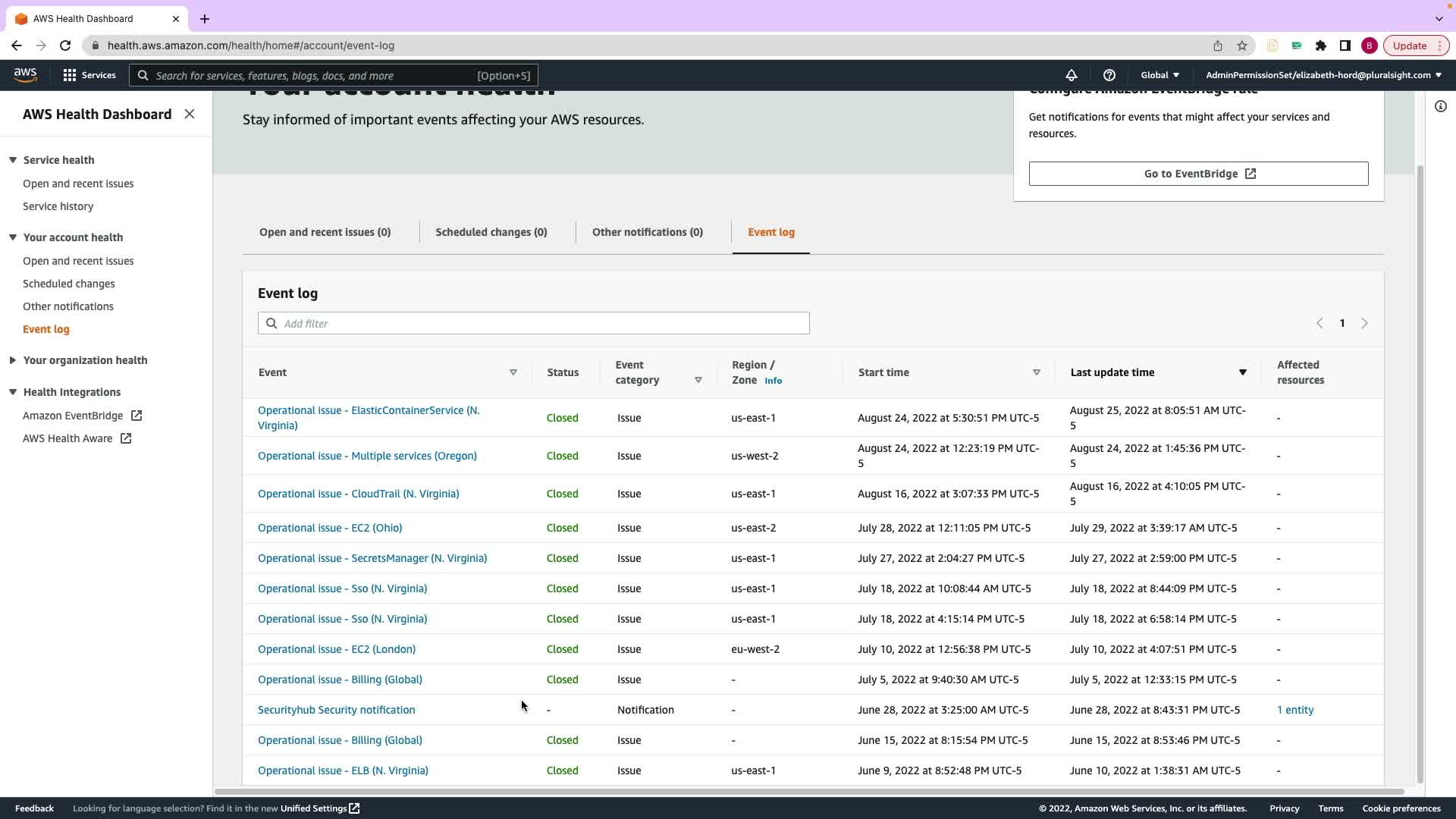This screenshot has width=1456, height=819.
Task: Bookmark this page with the star icon
Action: coord(1242,45)
